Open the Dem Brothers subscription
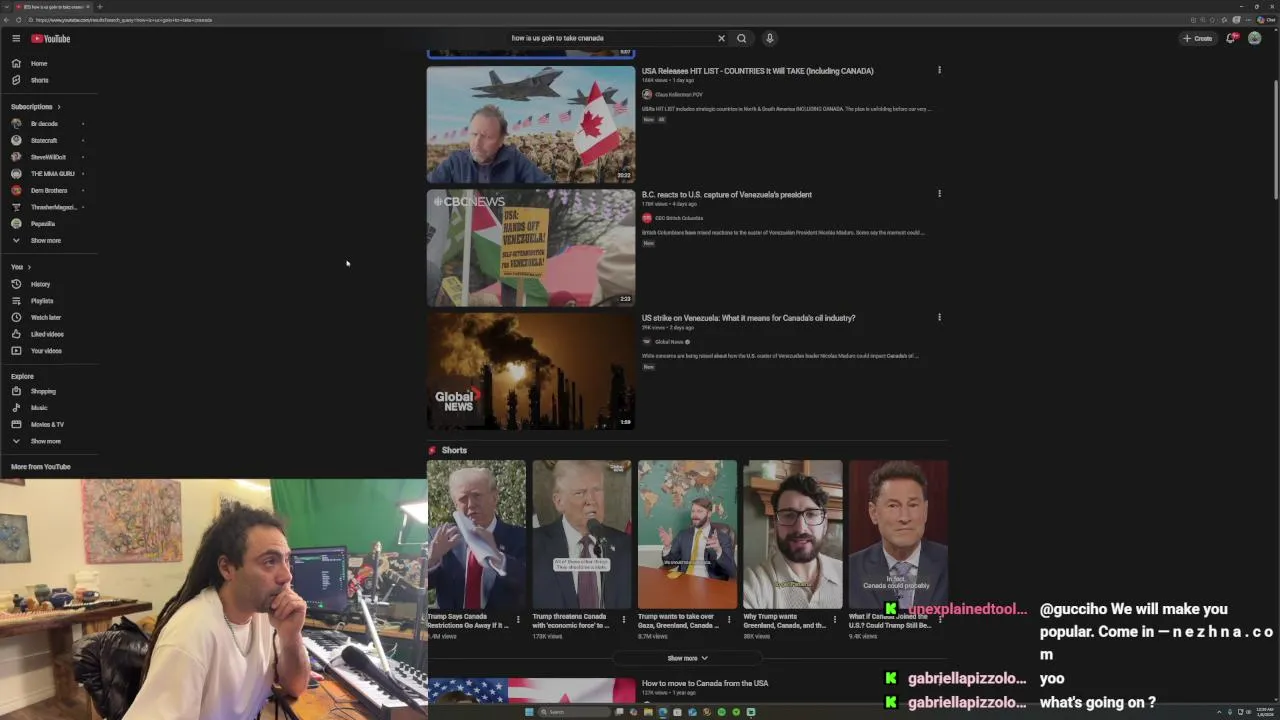Screen dimensions: 1280x720 pos(48,190)
